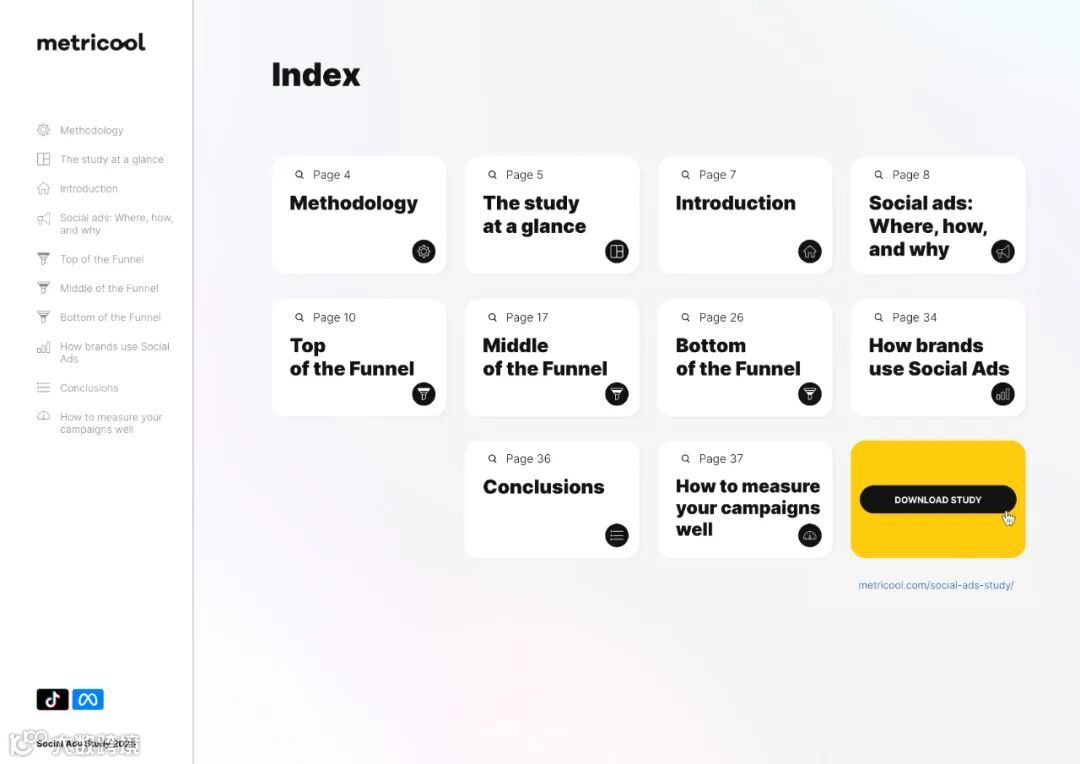Image resolution: width=1080 pixels, height=764 pixels.
Task: Click the TikTok logo icon in the sidebar
Action: [x=53, y=699]
